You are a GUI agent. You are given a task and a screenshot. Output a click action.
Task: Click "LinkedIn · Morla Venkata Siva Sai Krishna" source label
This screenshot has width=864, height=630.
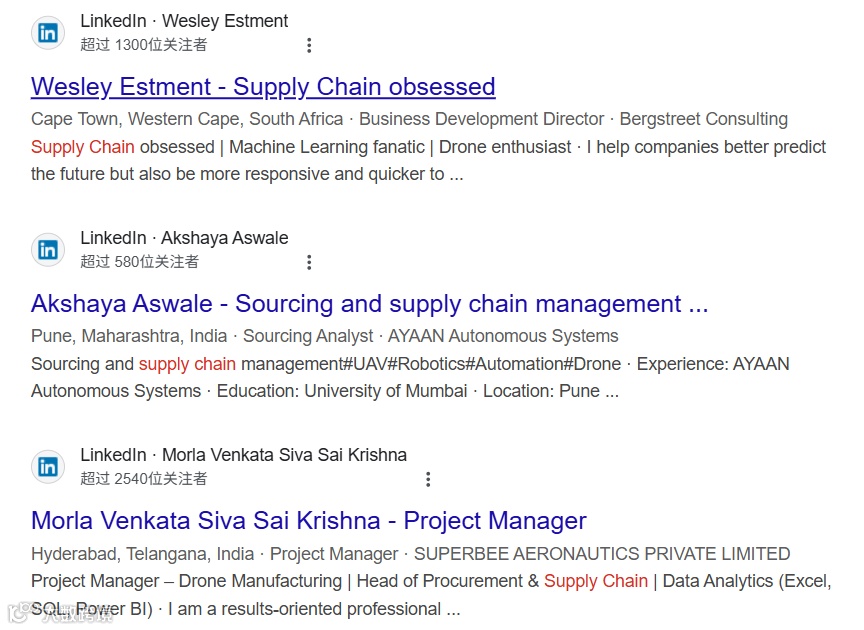pos(243,455)
